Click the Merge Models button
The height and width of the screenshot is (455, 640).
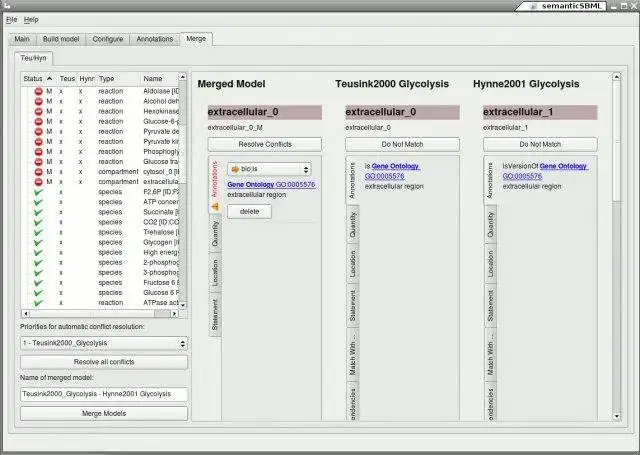pyautogui.click(x=104, y=413)
